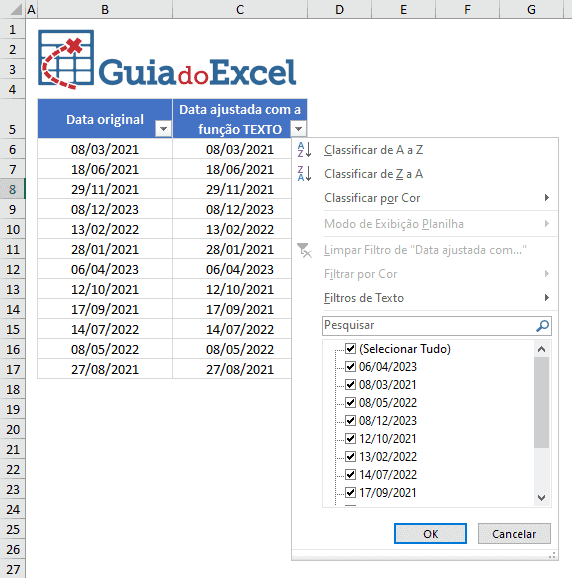The width and height of the screenshot is (572, 578).
Task: Click the clear filter funnel icon
Action: tap(304, 250)
